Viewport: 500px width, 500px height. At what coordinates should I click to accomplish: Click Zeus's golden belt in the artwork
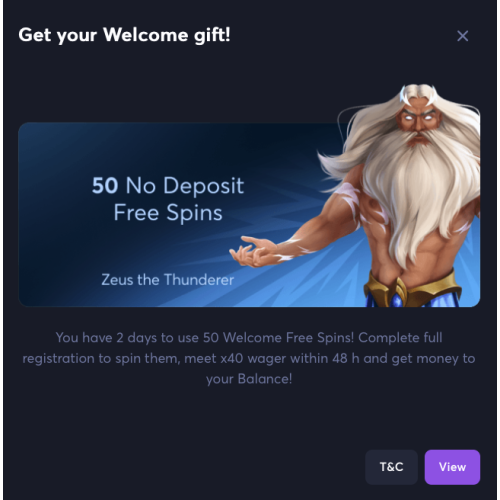tap(413, 288)
